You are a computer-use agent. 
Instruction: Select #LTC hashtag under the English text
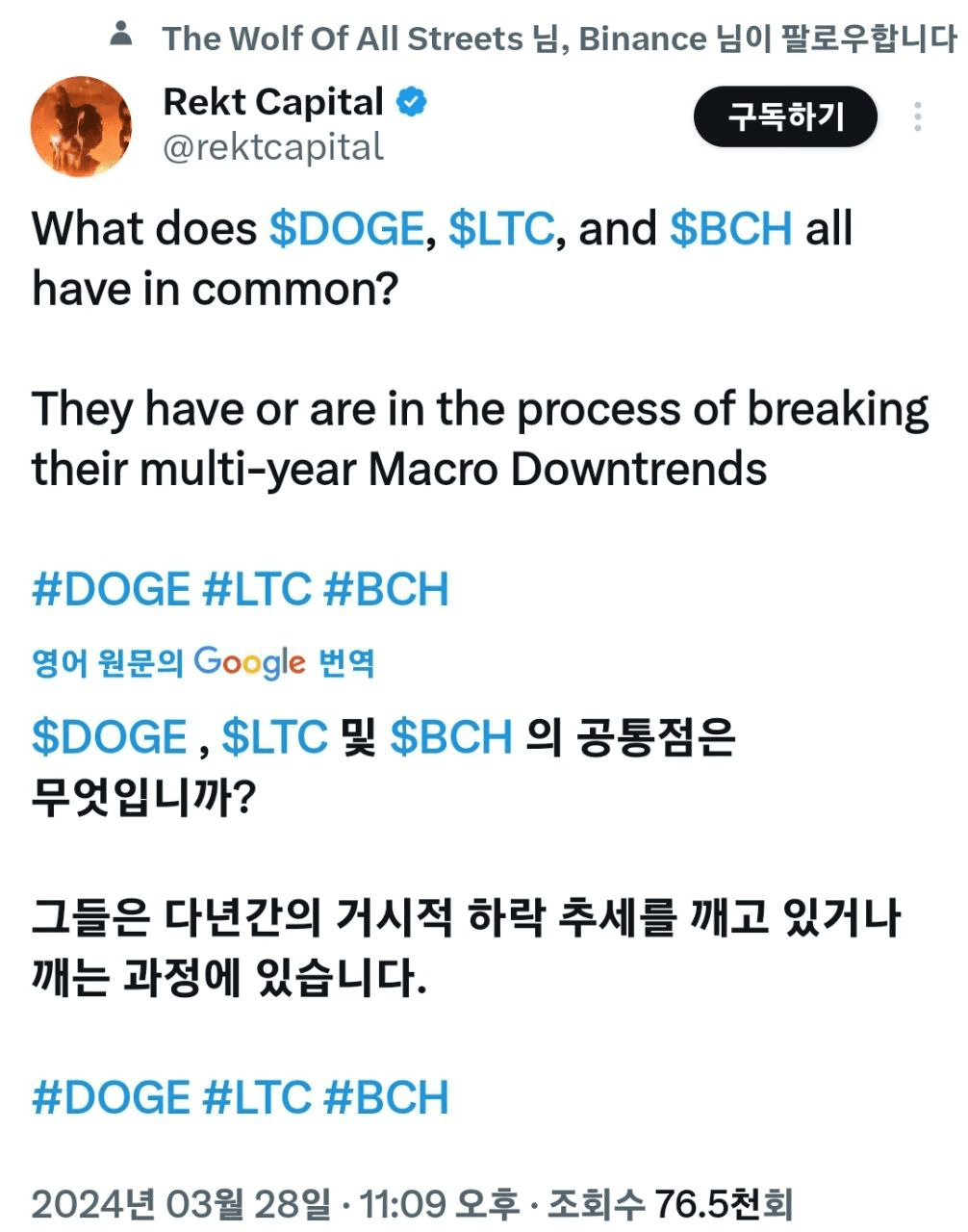(258, 589)
